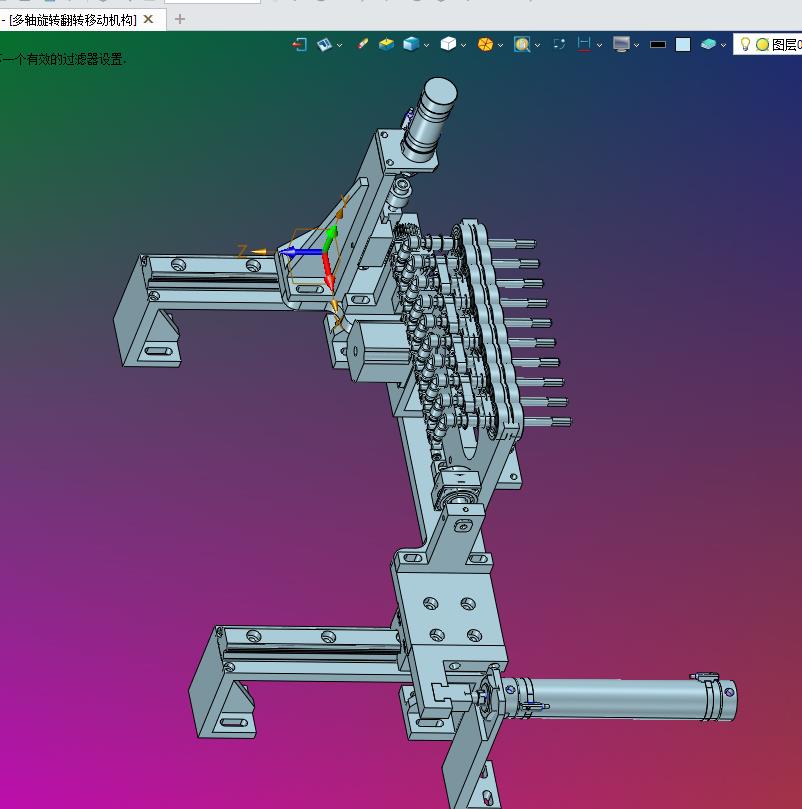Toggle the light bulb visibility icon
The image size is (802, 809).
coord(745,44)
